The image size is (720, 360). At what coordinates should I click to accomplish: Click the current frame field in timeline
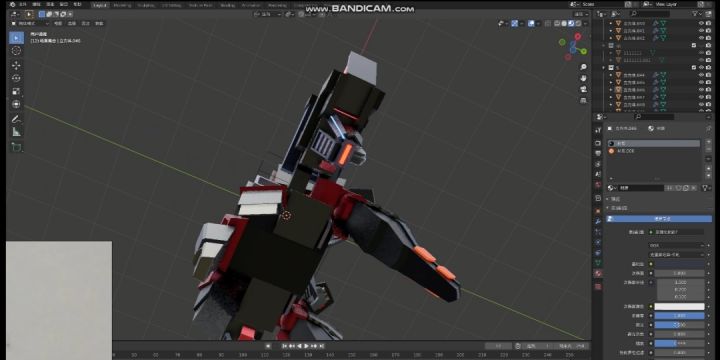(498, 346)
